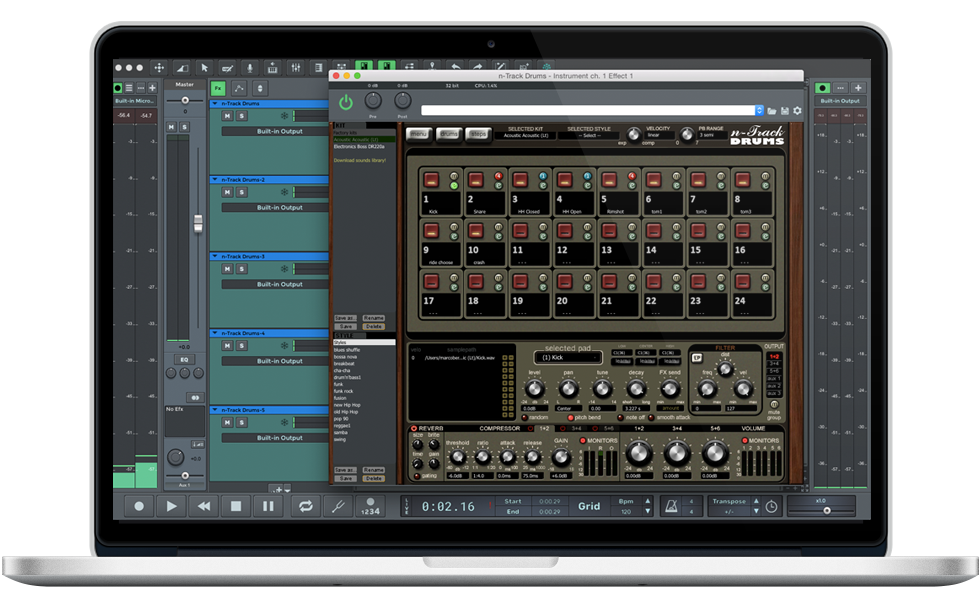Collapse the n-Track Drums-5 track header
Image resolution: width=980 pixels, height=608 pixels.
point(215,410)
